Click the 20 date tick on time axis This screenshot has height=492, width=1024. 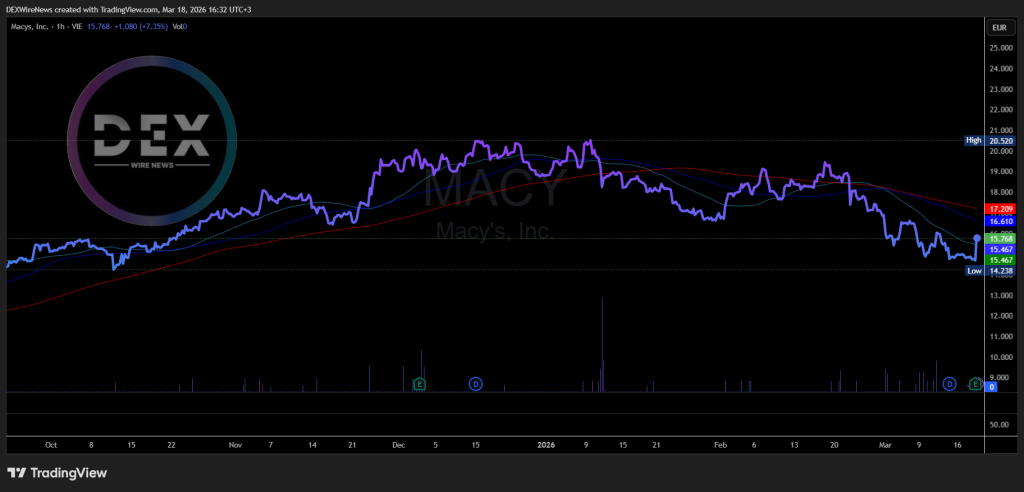[835, 445]
